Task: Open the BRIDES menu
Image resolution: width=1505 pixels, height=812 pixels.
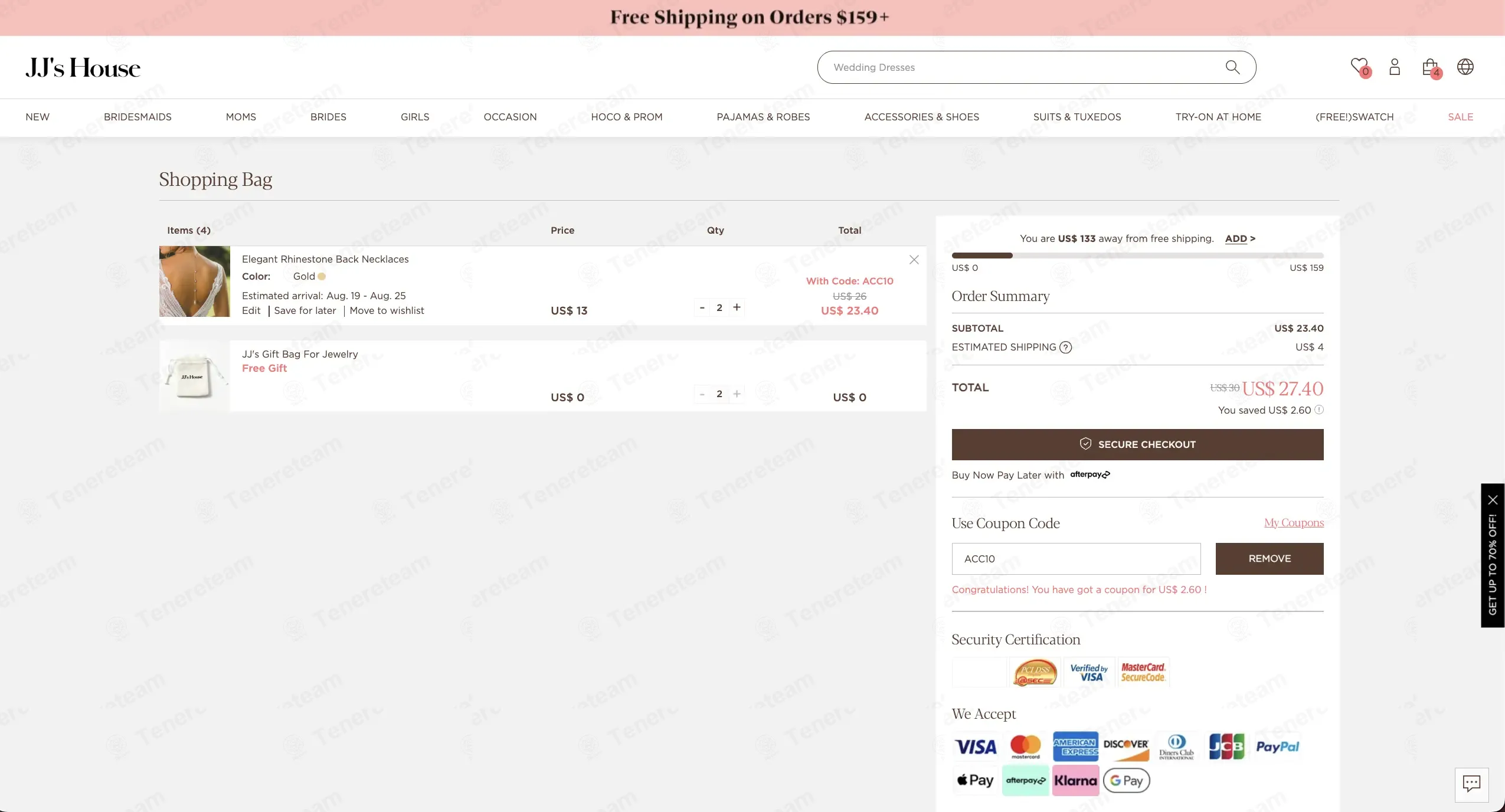Action: [x=328, y=117]
